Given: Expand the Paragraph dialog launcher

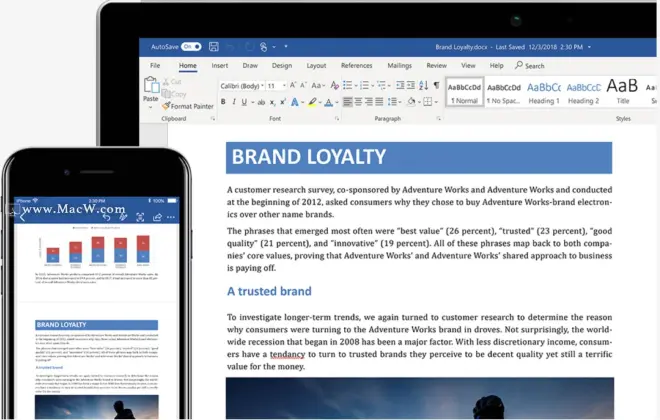Looking at the screenshot, I should click(x=439, y=119).
